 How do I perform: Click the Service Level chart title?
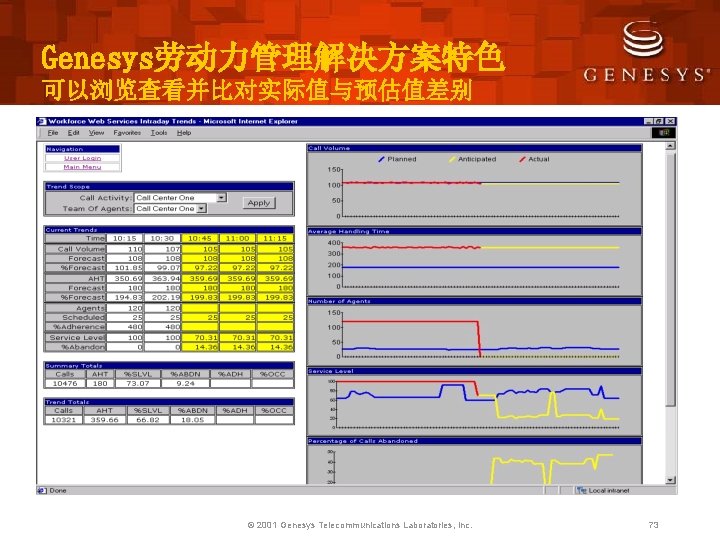coord(331,371)
